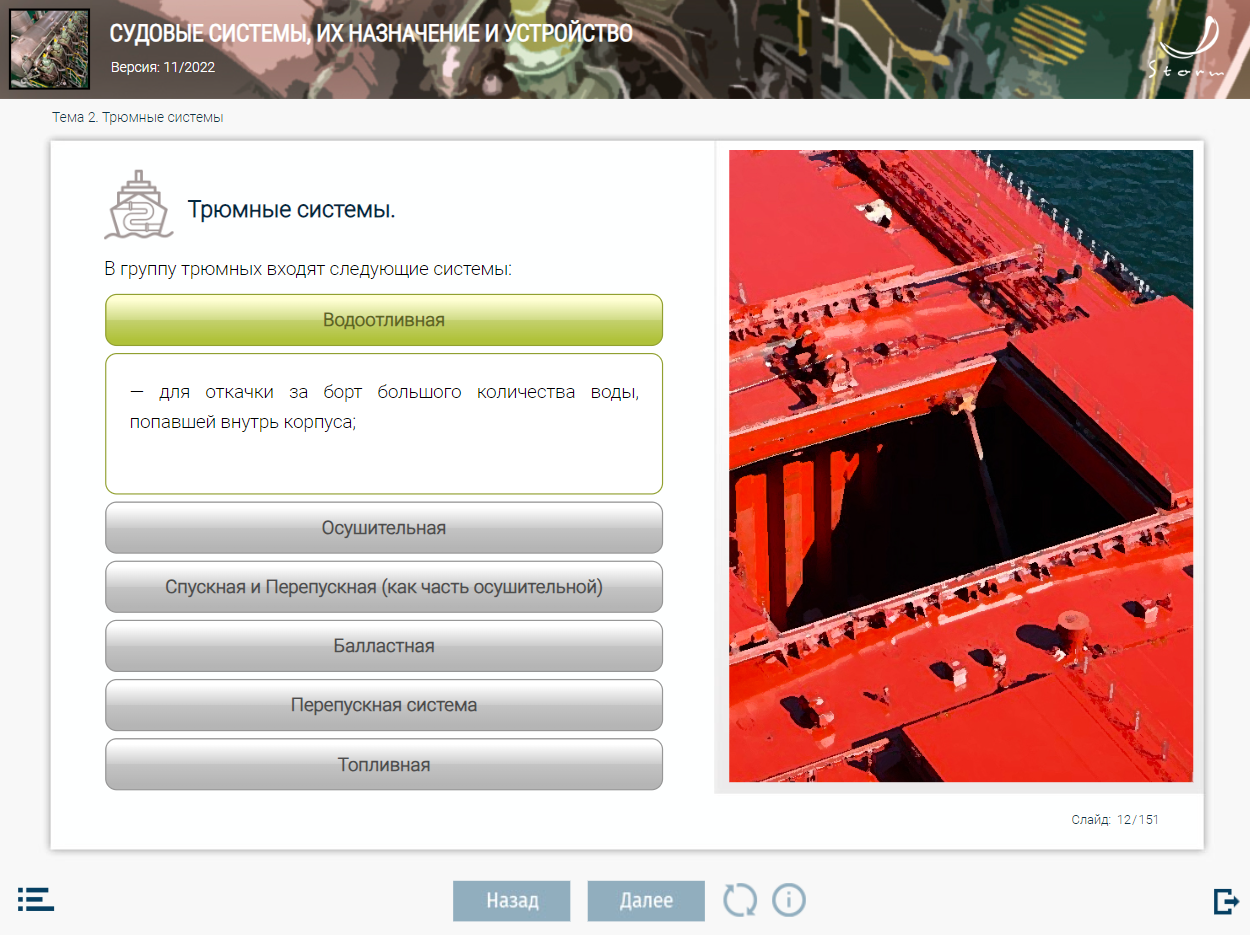The height and width of the screenshot is (935, 1250).
Task: Click the Водоотливная description paragraph
Action: click(x=384, y=407)
